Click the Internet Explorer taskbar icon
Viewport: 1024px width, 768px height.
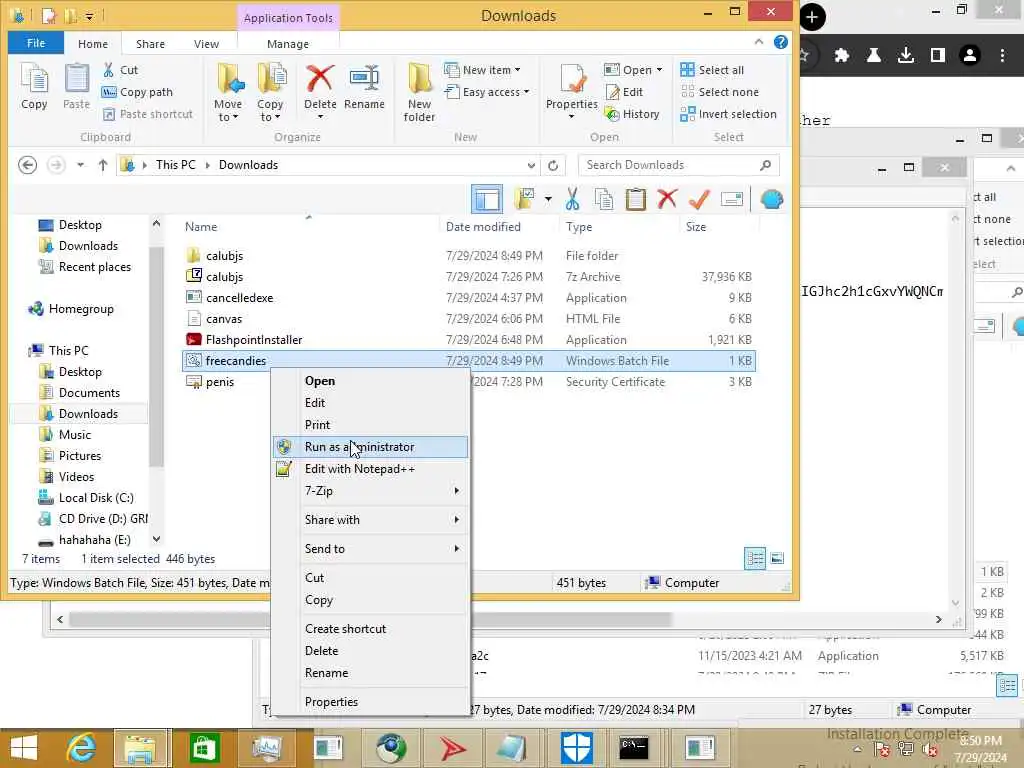pos(82,748)
